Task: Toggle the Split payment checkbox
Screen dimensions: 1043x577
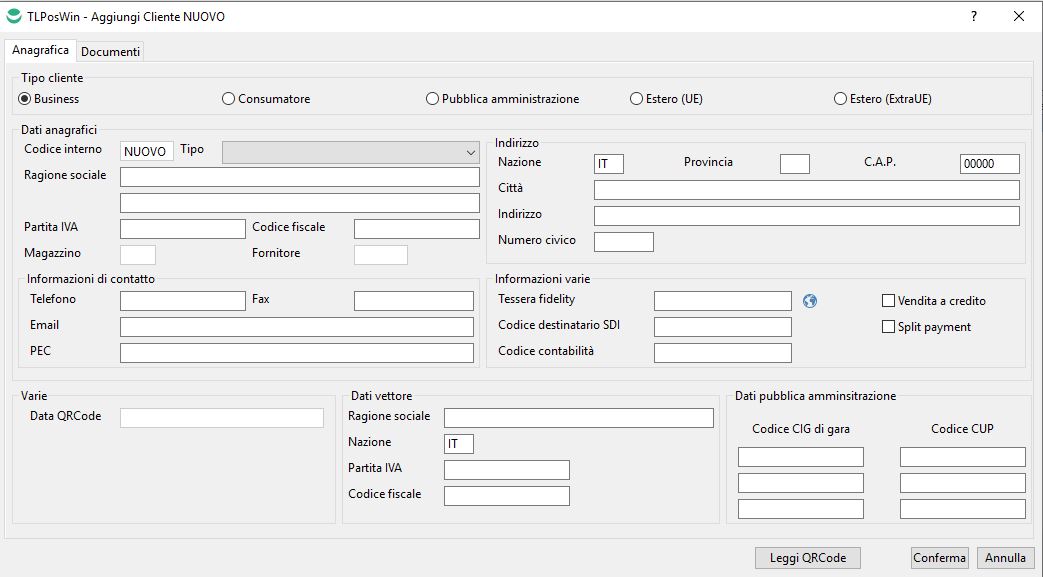Action: point(889,327)
